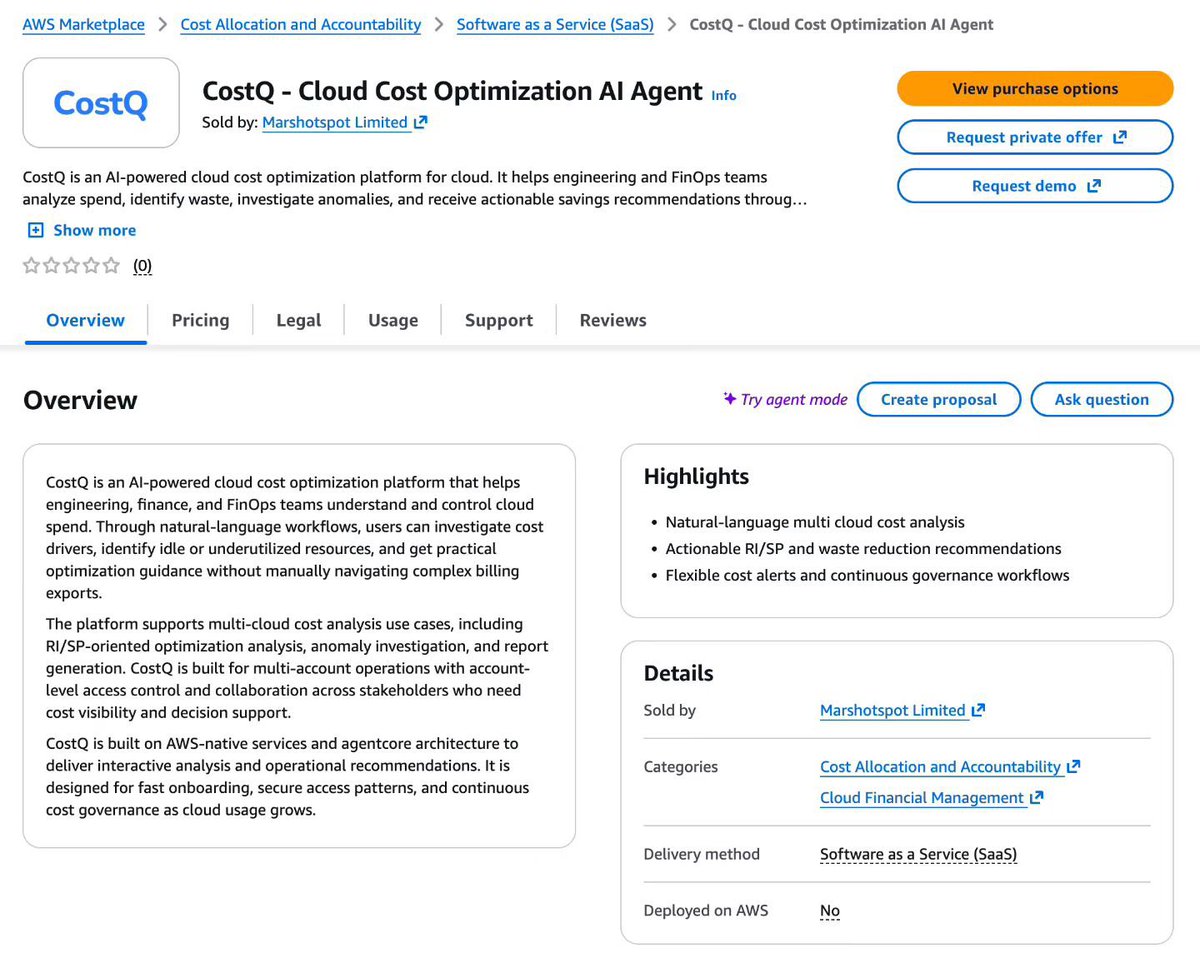
Task: Click the breadcrumb text 'CostQ - Cloud Cost Optimization AI Agent'
Action: (842, 24)
